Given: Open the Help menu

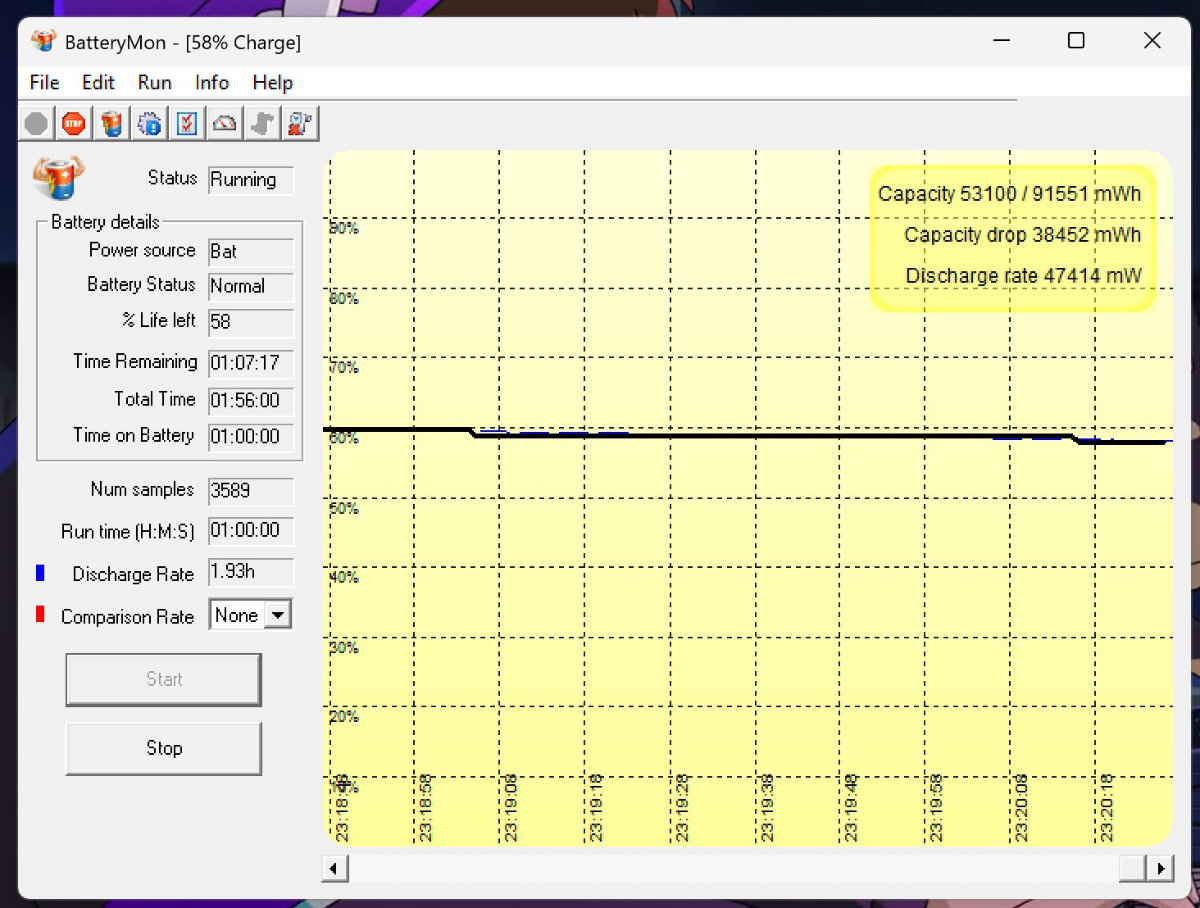Looking at the screenshot, I should pos(273,83).
